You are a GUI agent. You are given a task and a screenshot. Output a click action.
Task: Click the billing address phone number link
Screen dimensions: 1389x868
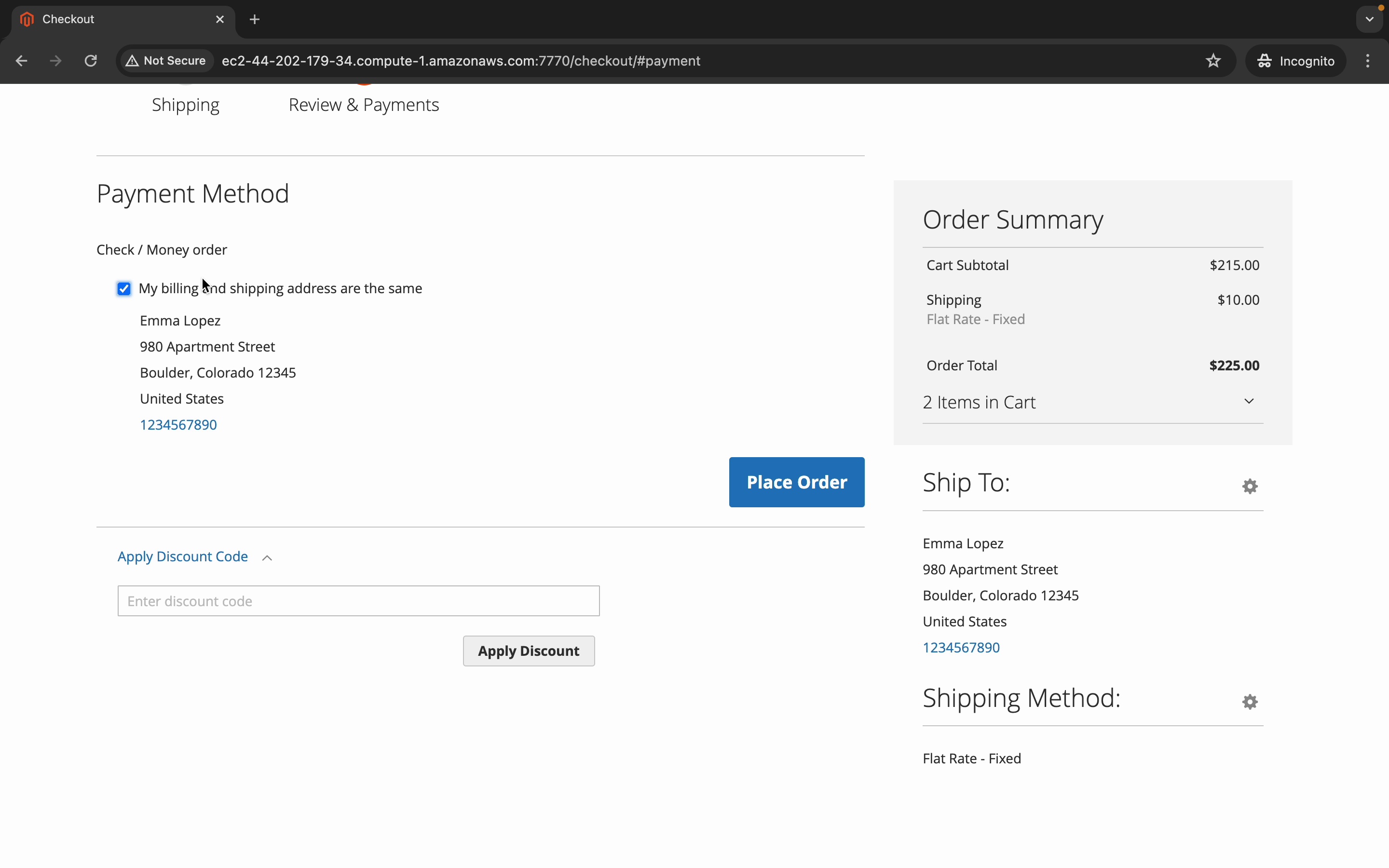(178, 425)
